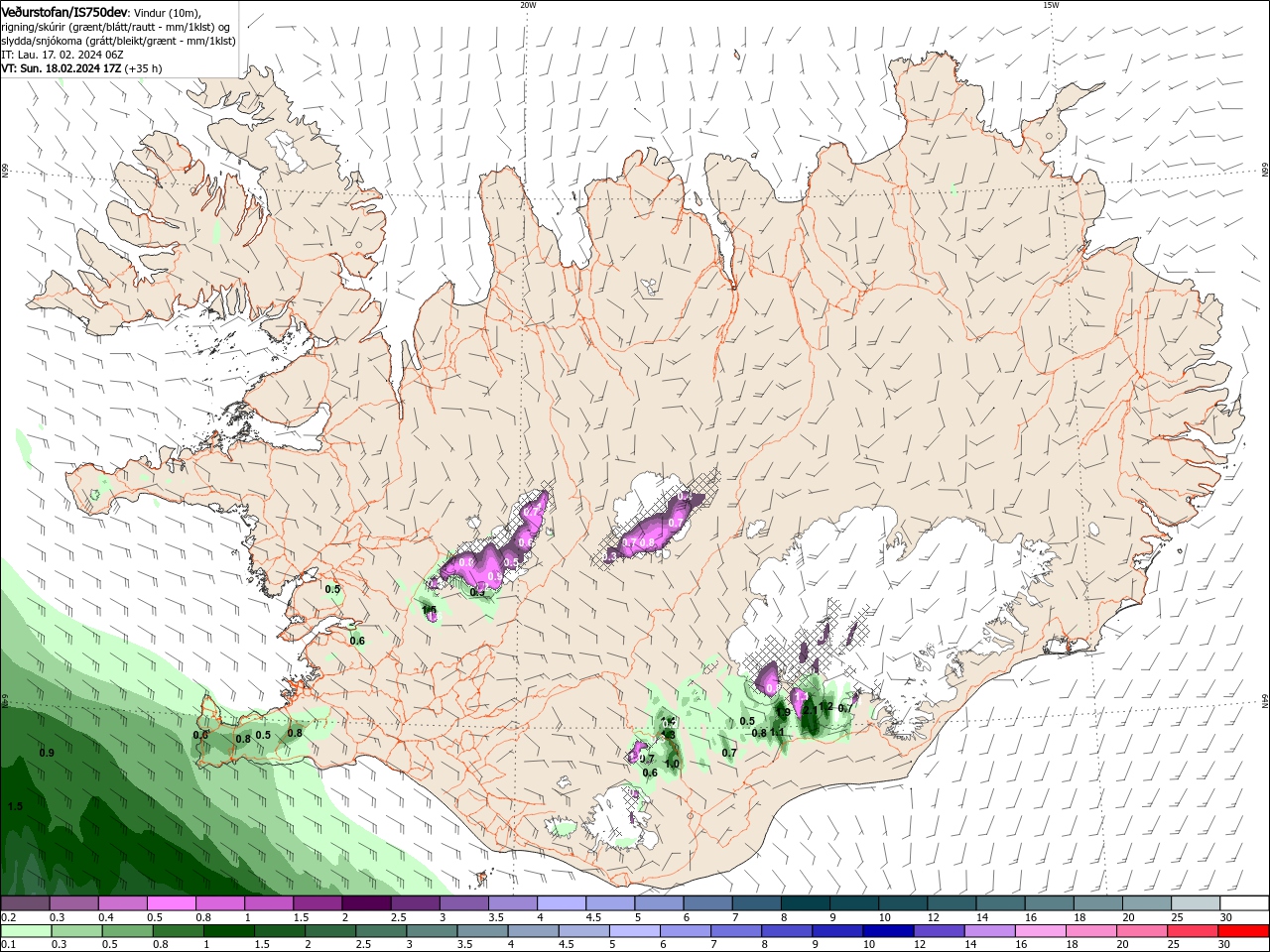Click the 15W longitude label
The height and width of the screenshot is (952, 1270).
click(1051, 5)
